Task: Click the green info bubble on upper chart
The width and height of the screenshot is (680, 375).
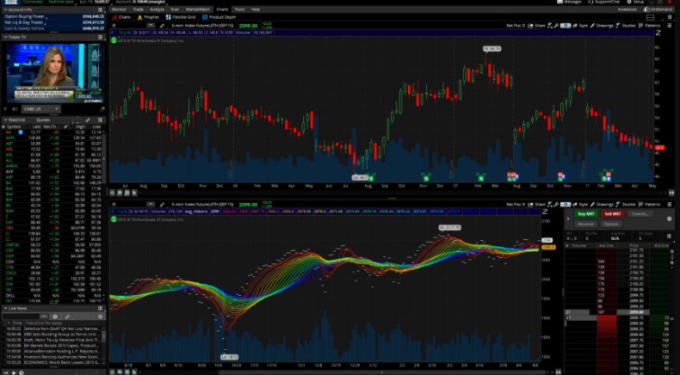Action: click(x=114, y=40)
